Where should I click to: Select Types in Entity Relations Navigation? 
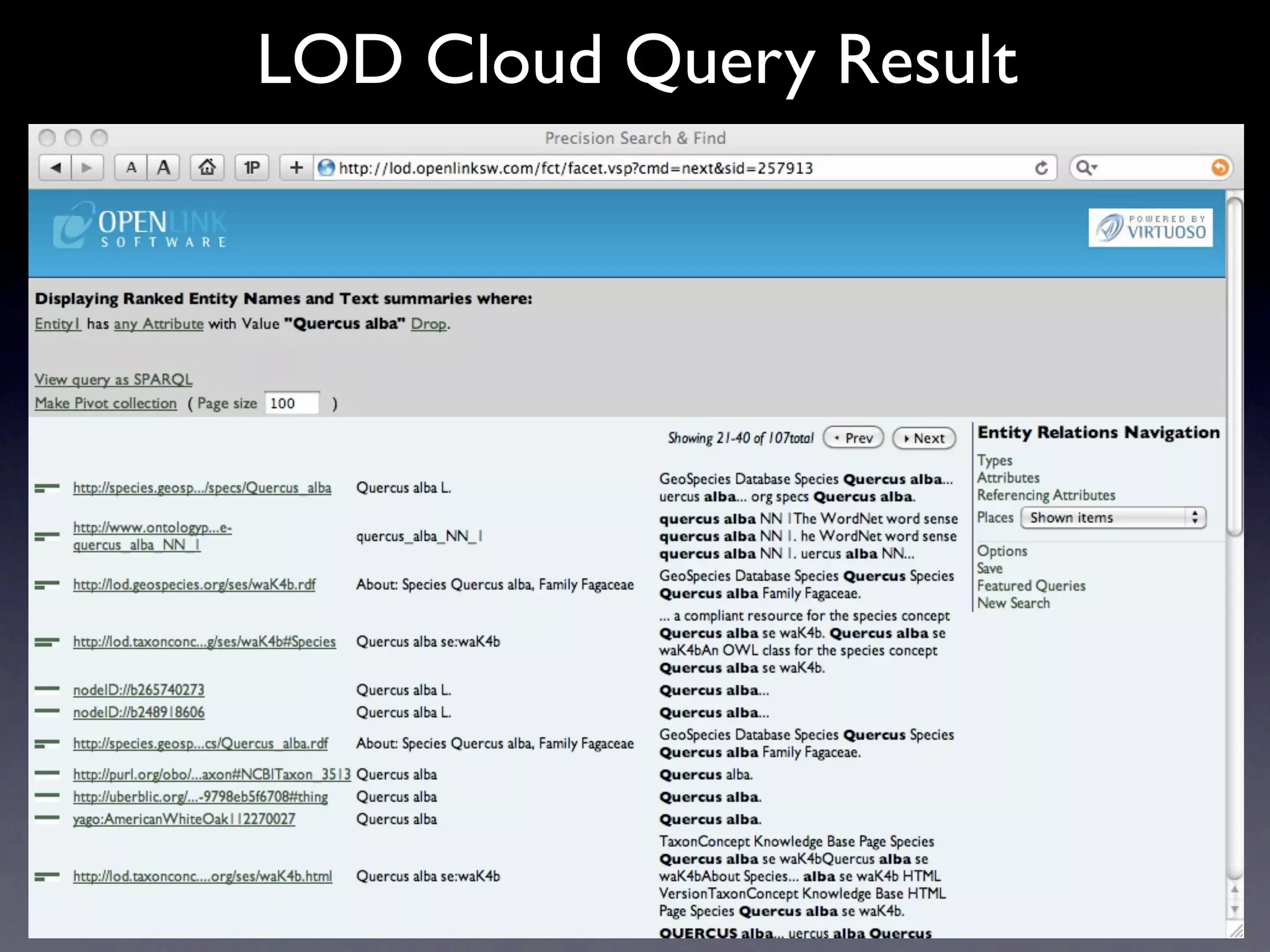995,461
